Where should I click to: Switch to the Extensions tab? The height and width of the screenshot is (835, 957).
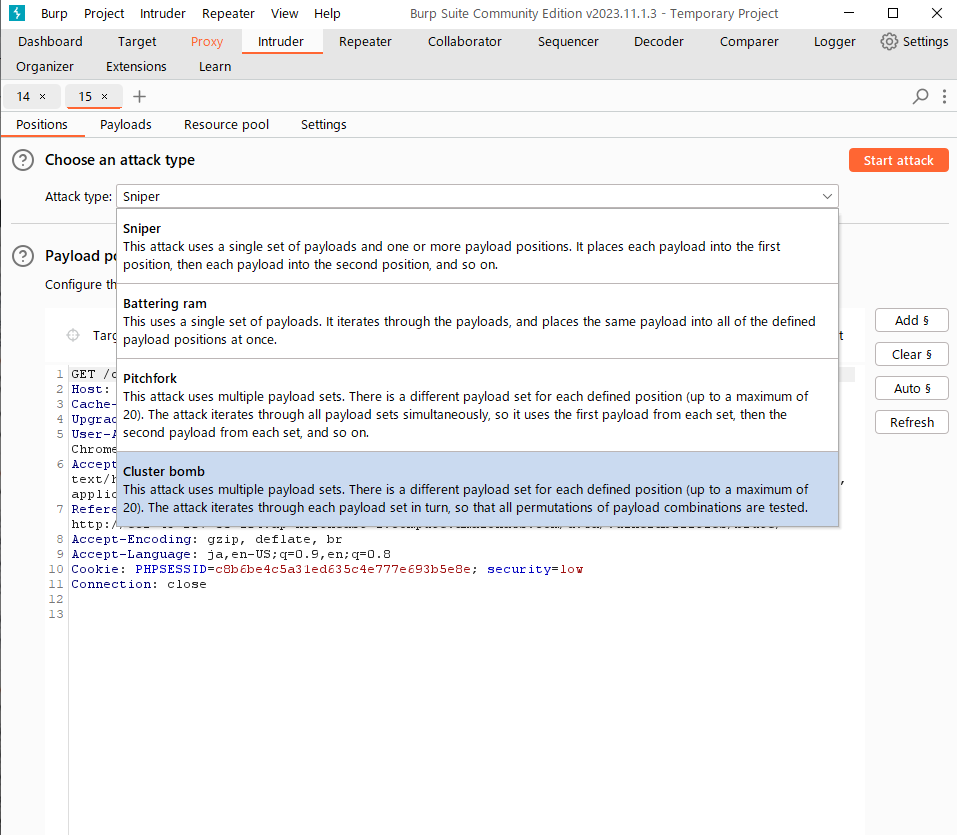tap(136, 67)
